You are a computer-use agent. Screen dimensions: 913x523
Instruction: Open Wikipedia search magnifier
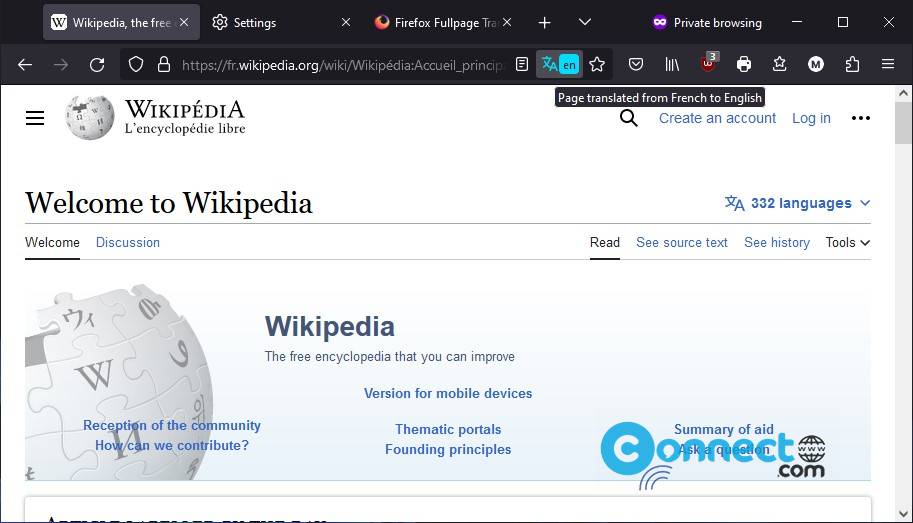(x=629, y=118)
